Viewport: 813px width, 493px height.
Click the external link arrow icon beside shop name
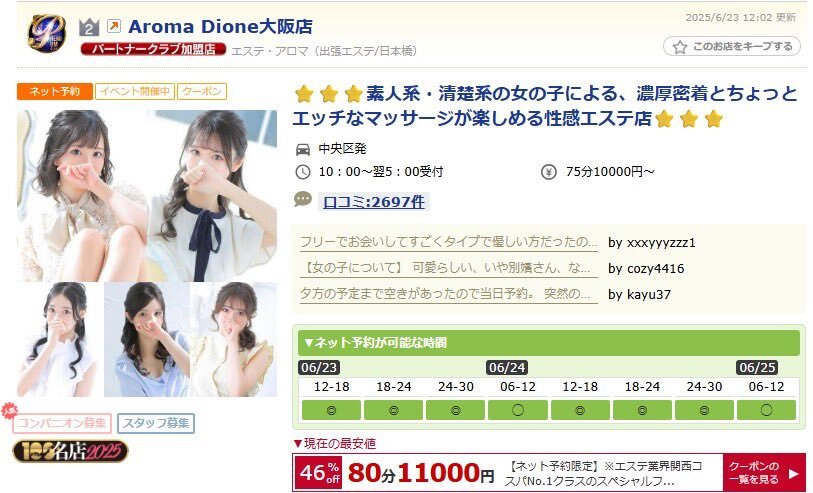click(114, 26)
